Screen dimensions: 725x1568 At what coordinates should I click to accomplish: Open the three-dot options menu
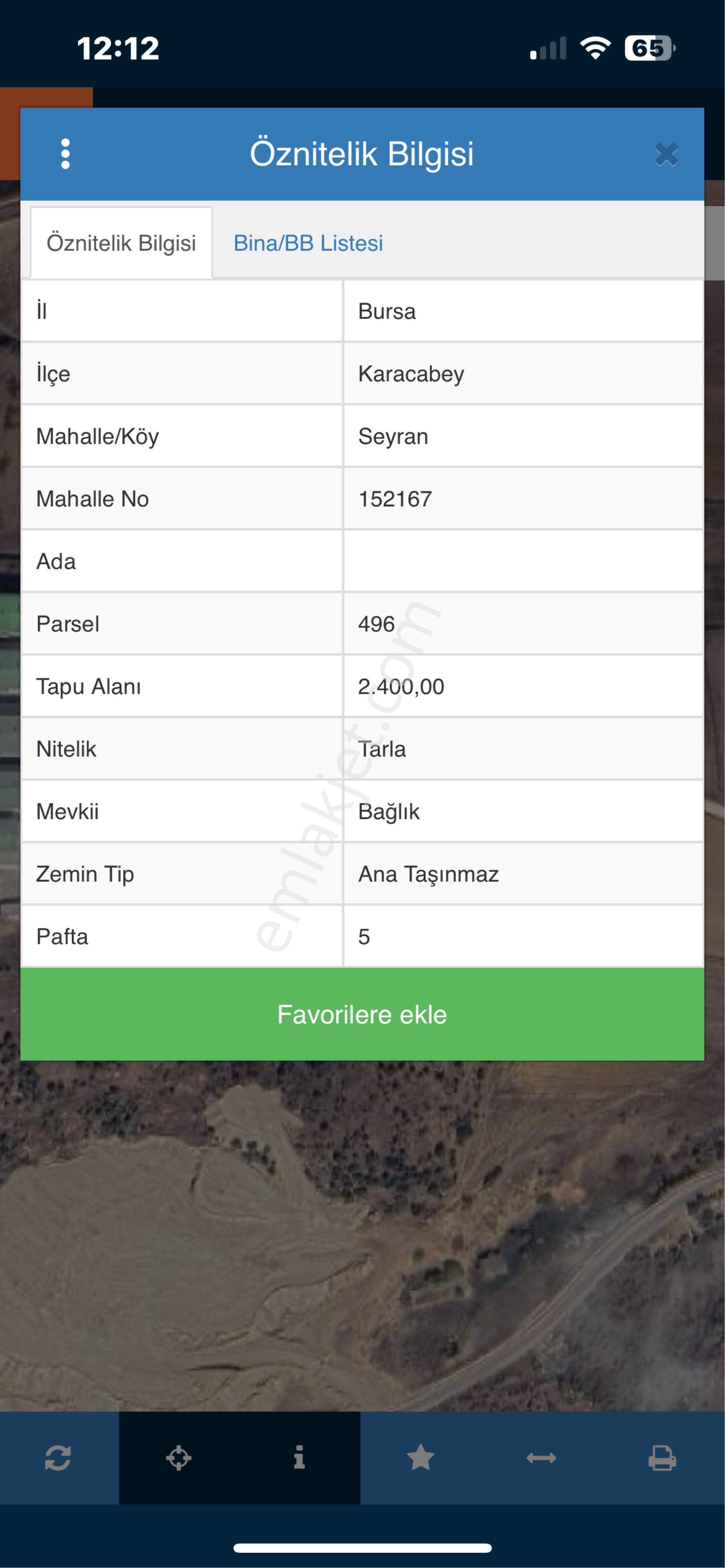pyautogui.click(x=65, y=154)
